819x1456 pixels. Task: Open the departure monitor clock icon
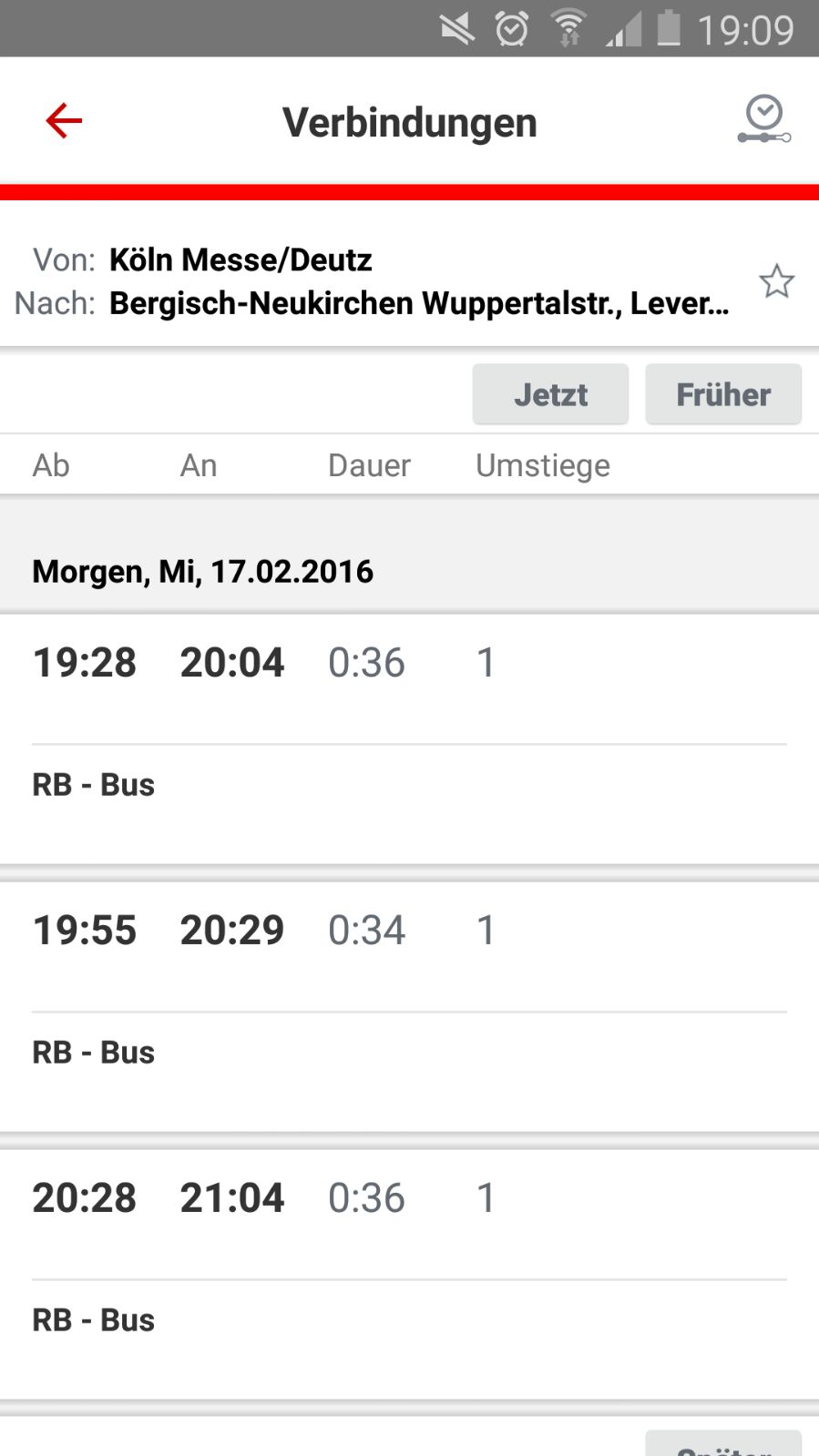click(763, 120)
